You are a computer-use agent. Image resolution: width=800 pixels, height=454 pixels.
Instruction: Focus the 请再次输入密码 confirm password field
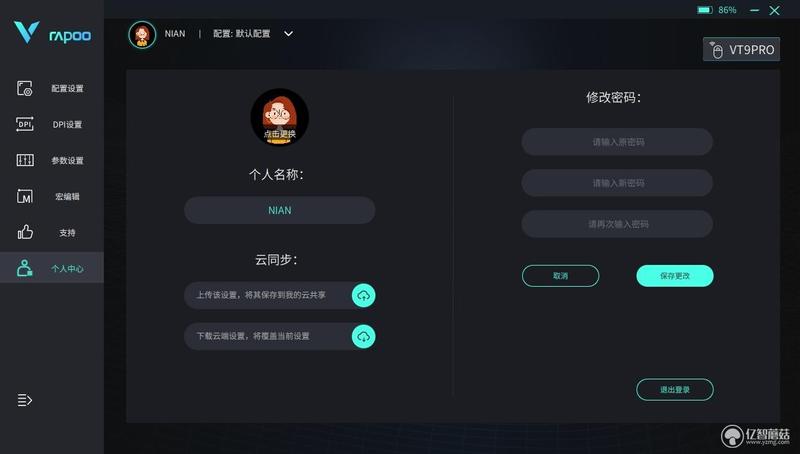(617, 224)
